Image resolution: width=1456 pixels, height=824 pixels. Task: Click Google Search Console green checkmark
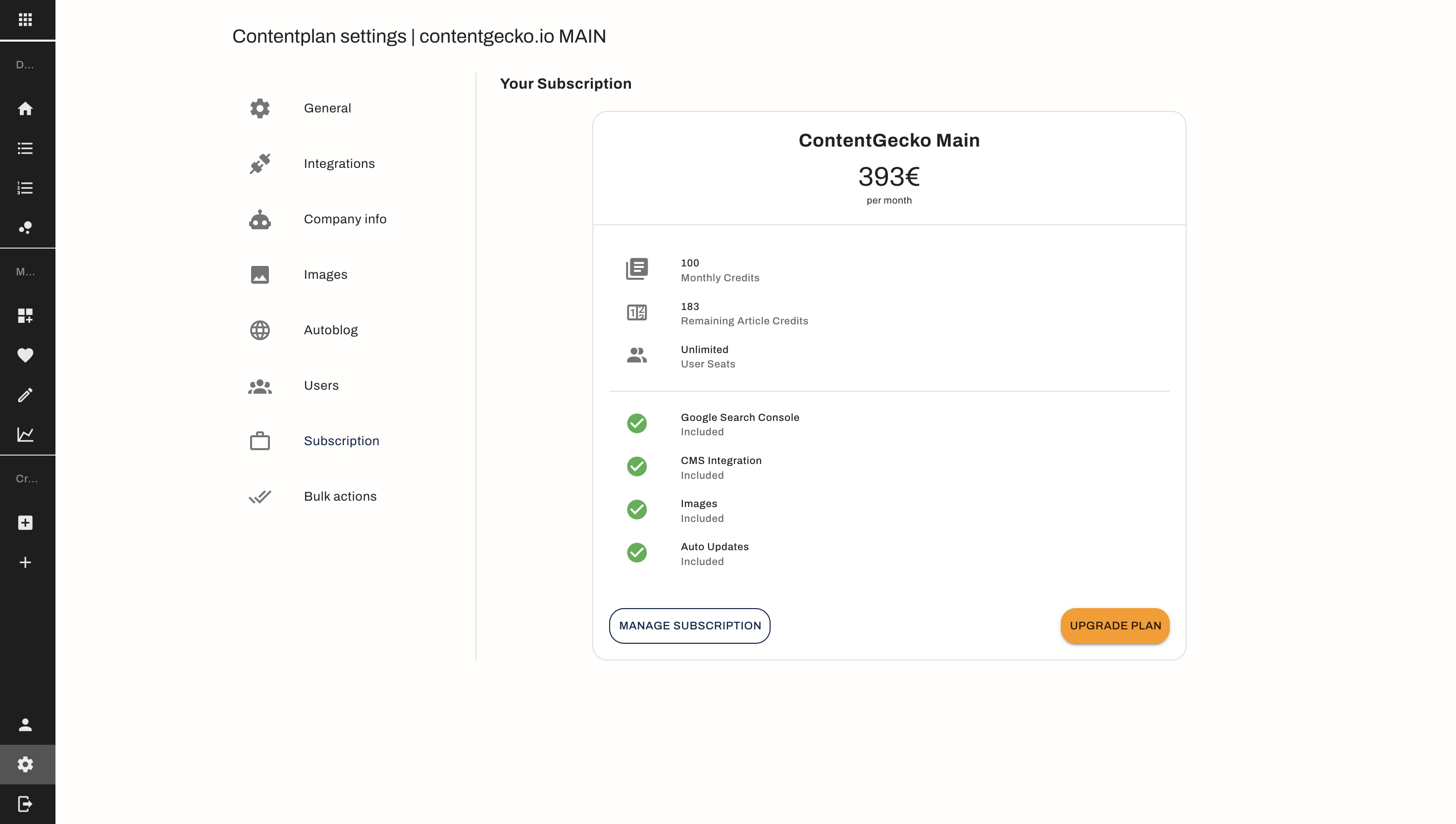pos(636,423)
